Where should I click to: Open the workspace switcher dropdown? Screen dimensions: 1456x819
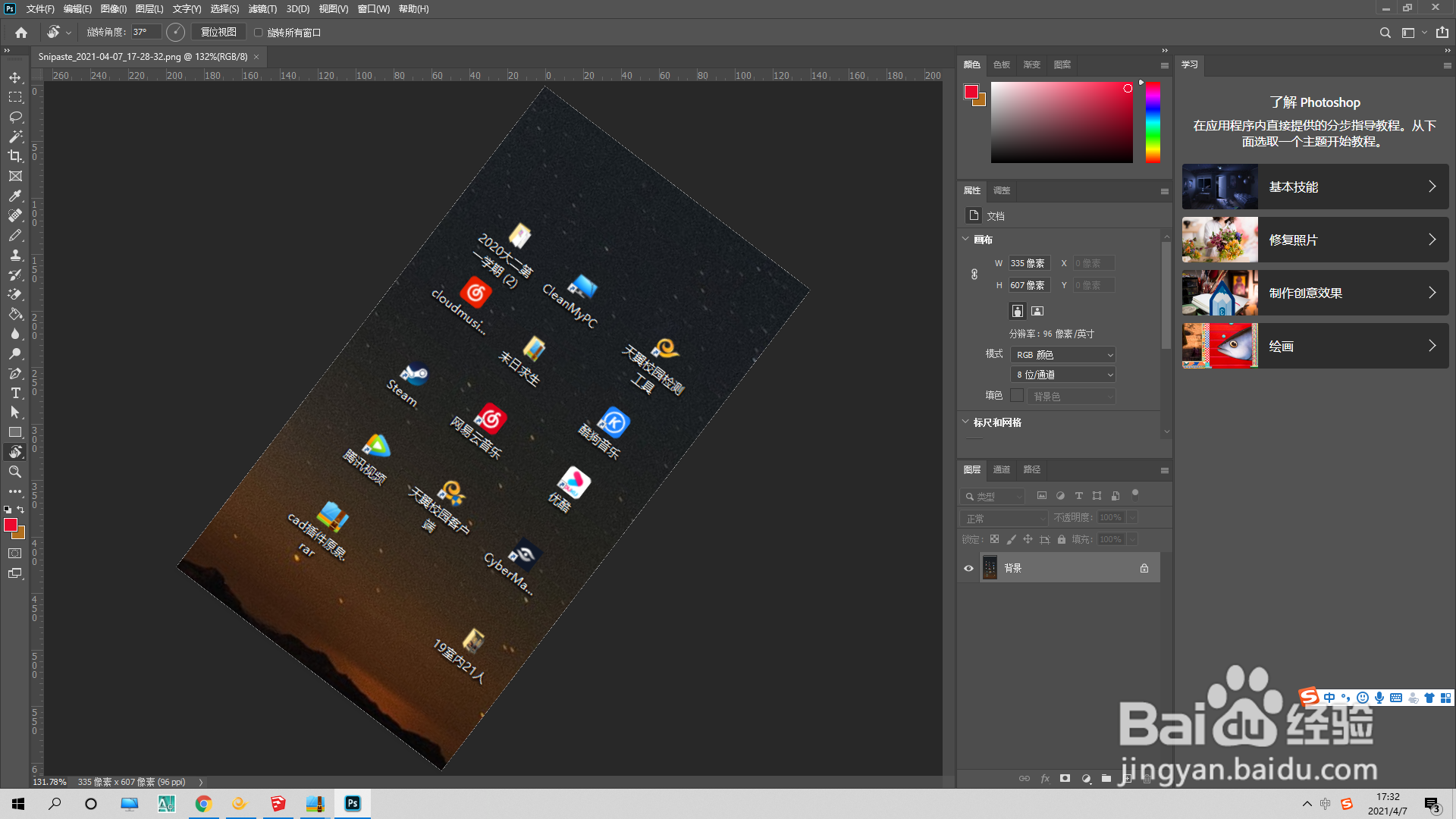tap(1414, 33)
